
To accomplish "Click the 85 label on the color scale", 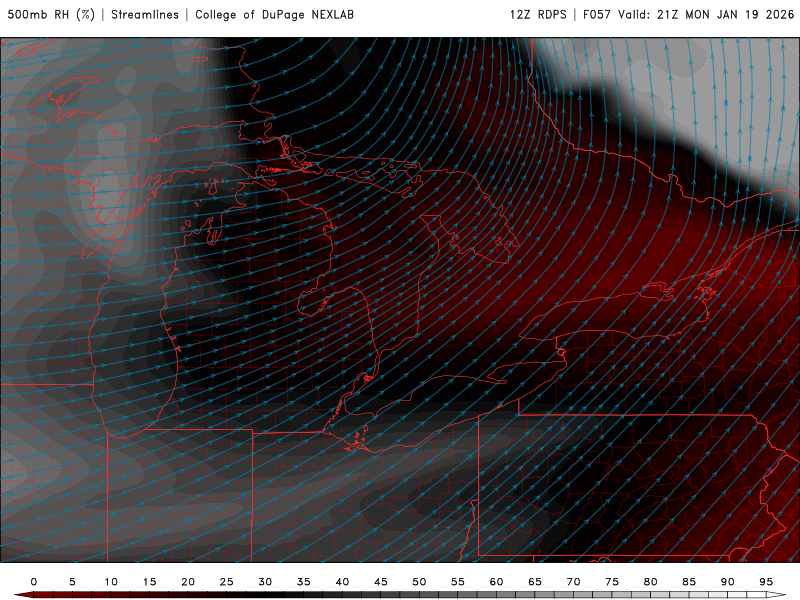I will (689, 582).
